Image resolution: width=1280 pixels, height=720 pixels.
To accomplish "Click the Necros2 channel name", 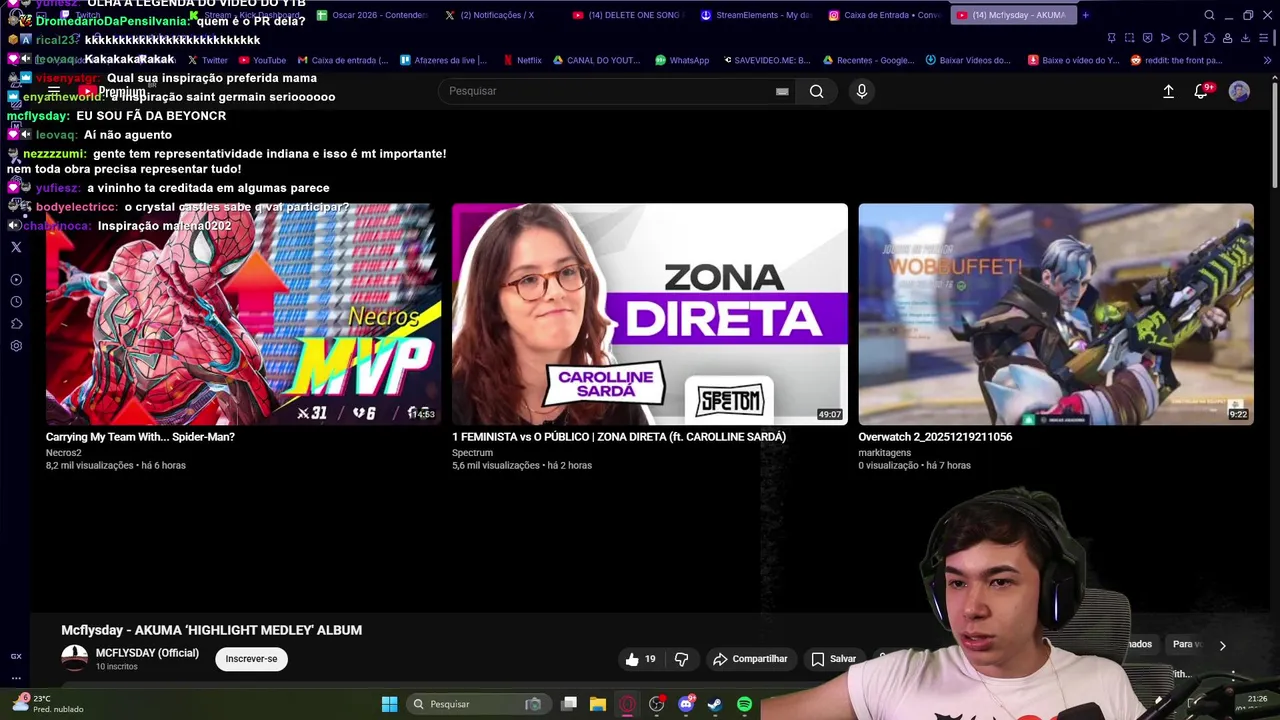I will pyautogui.click(x=63, y=452).
